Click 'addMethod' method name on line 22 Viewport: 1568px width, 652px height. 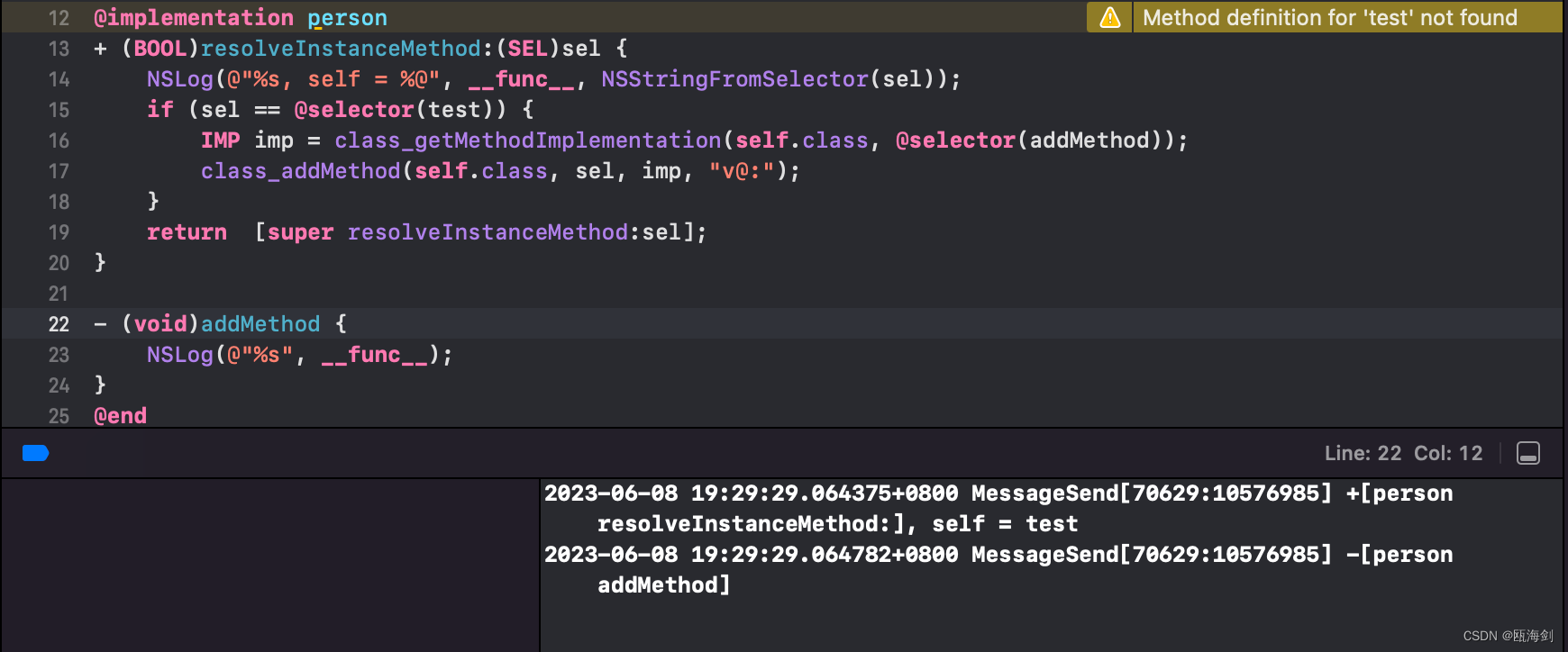(x=260, y=324)
